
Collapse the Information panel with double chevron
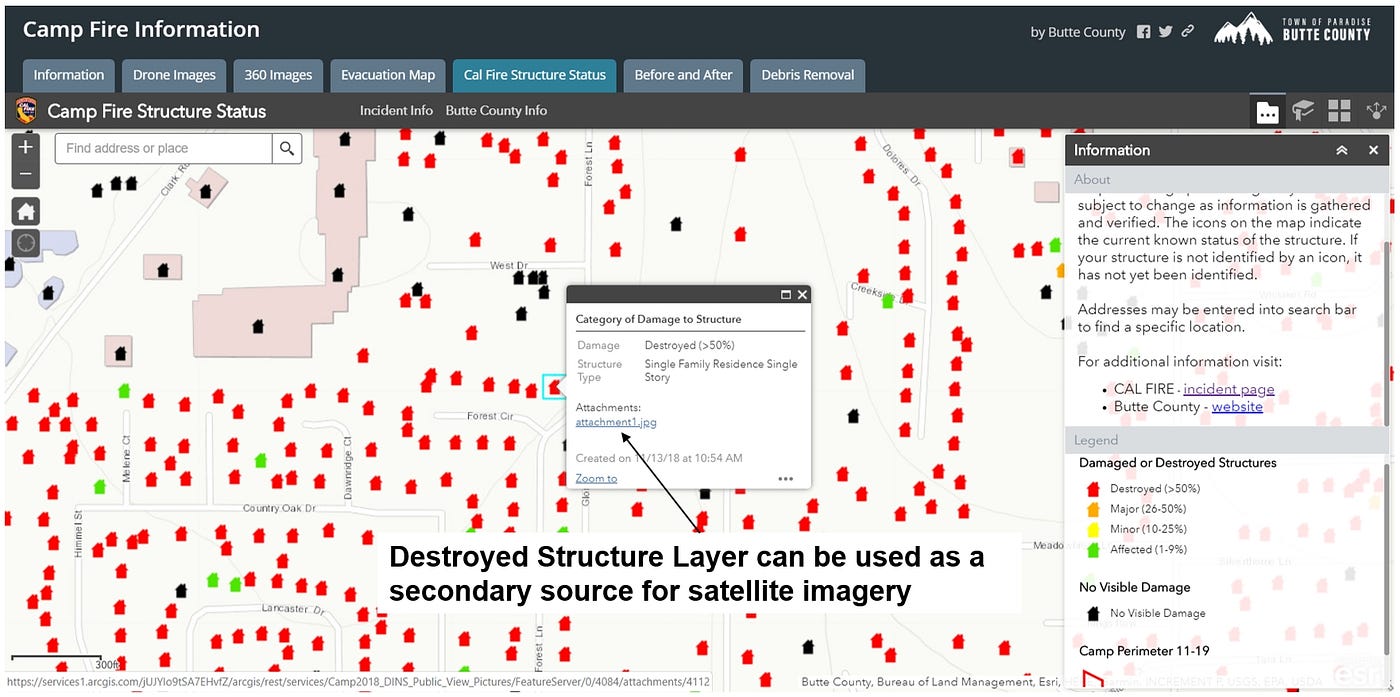1342,150
